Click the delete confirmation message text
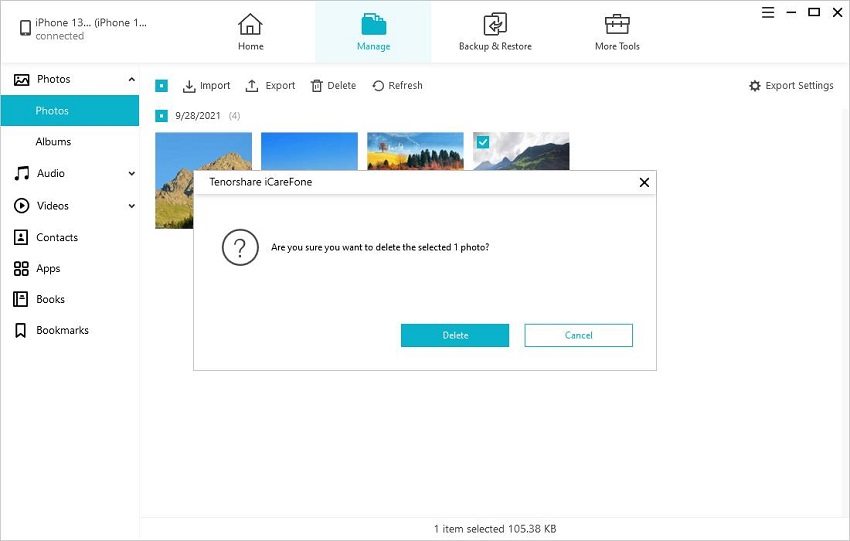Image resolution: width=850 pixels, height=541 pixels. 380,247
